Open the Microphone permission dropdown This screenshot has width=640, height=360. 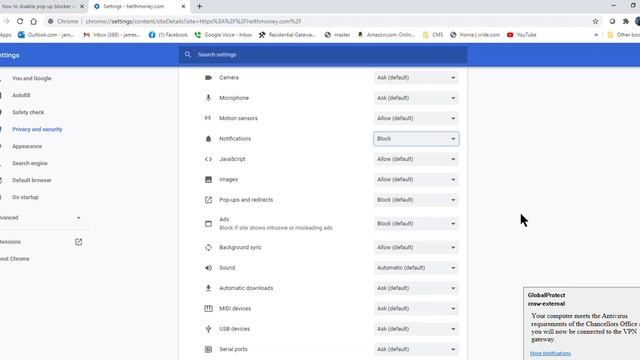pyautogui.click(x=416, y=98)
